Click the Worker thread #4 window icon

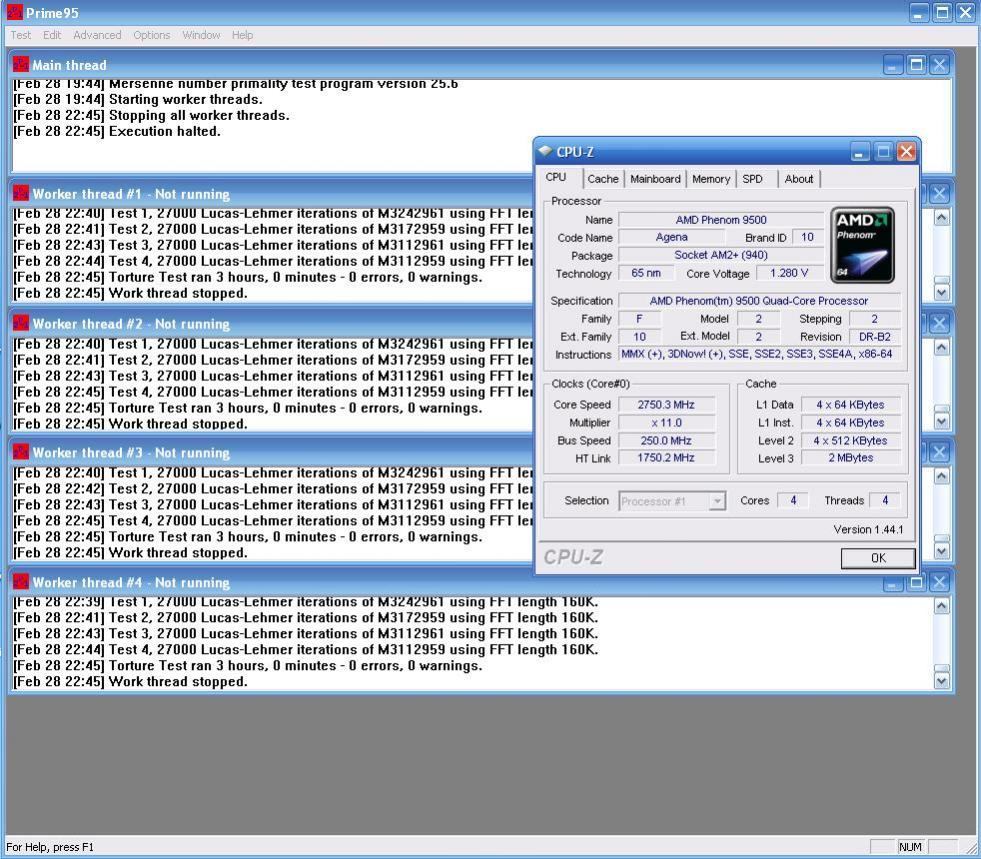[x=21, y=581]
